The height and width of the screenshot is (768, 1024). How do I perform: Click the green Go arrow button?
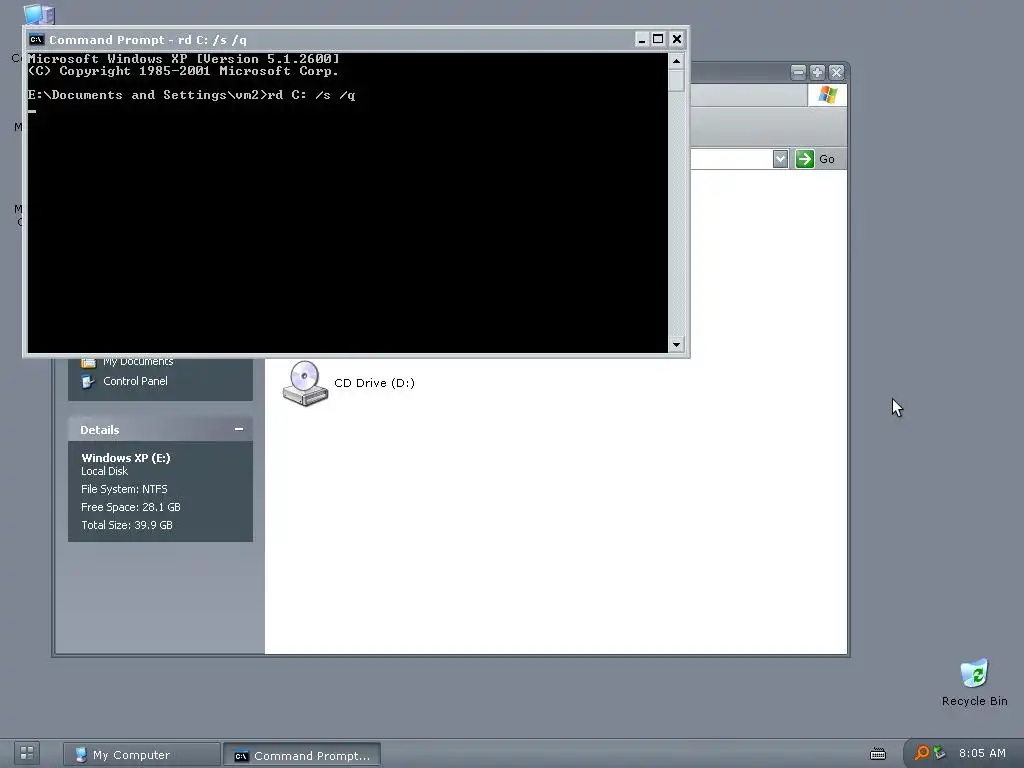pos(805,159)
